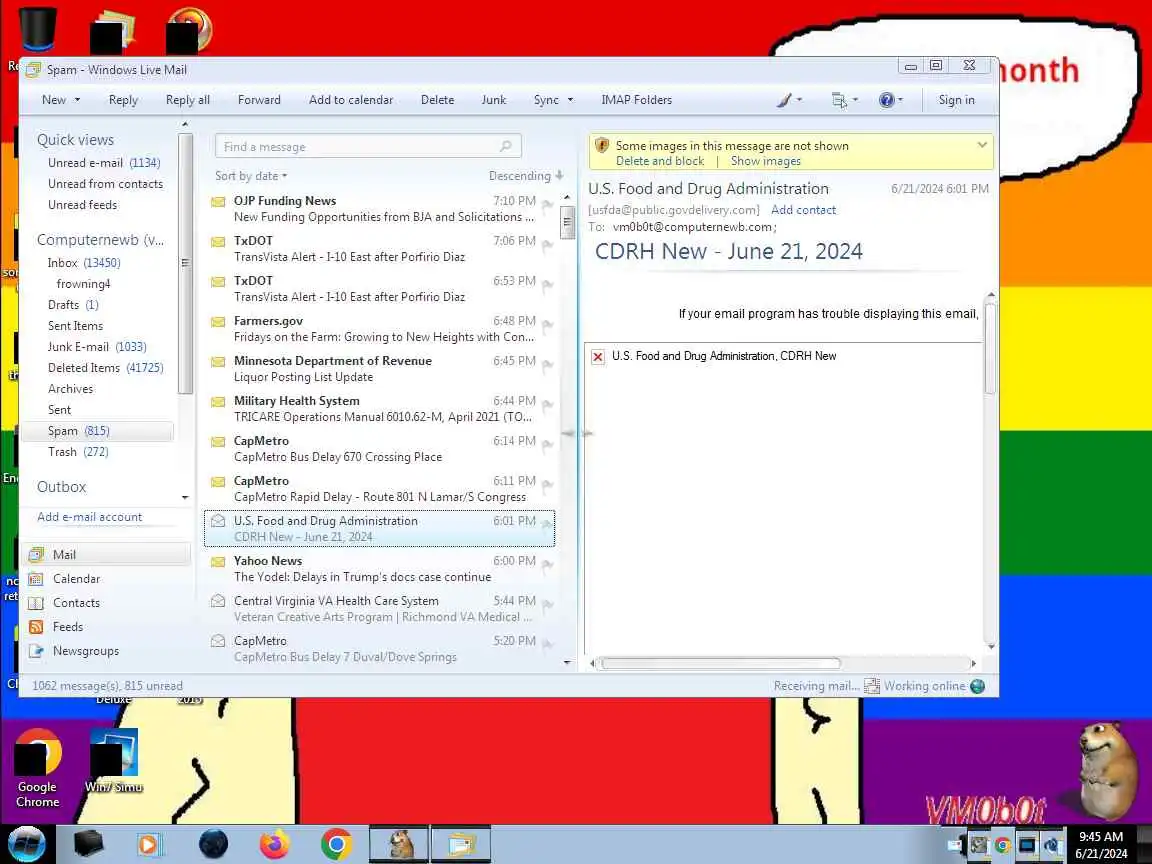
Task: Click the folder pane vertical scrollbar
Action: click(x=185, y=262)
